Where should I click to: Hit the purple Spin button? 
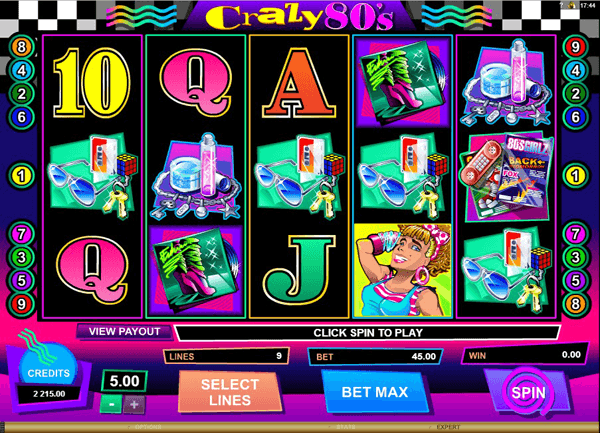coord(528,393)
